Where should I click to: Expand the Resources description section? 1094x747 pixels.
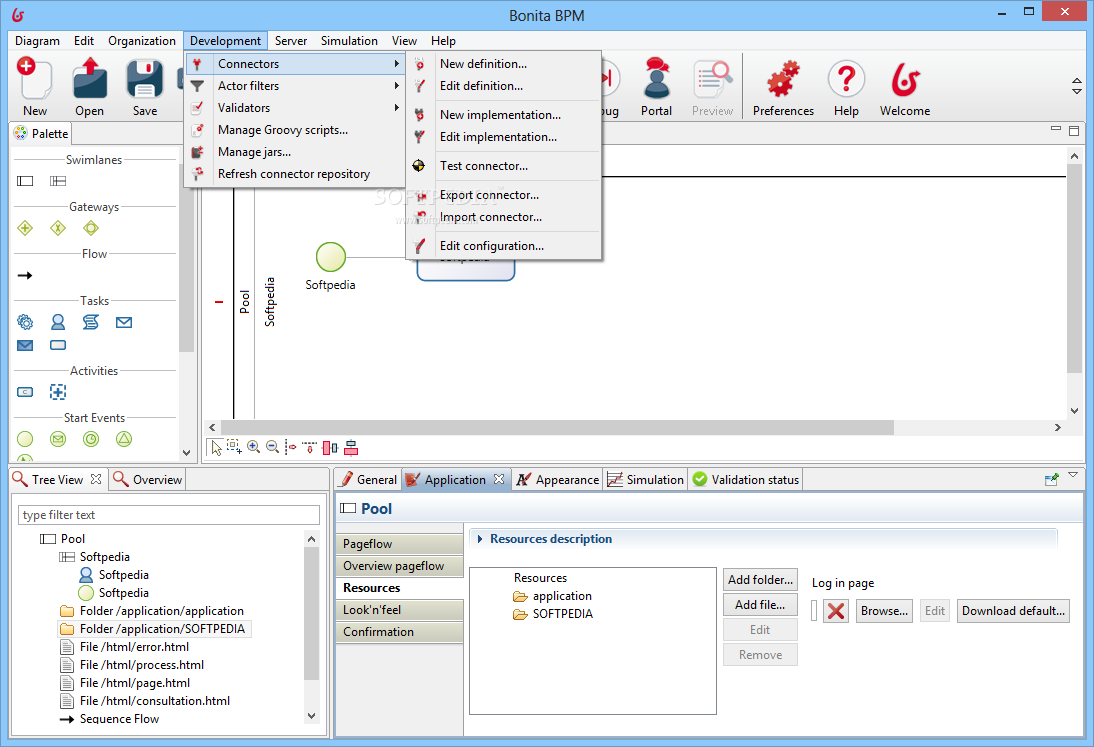click(x=480, y=539)
